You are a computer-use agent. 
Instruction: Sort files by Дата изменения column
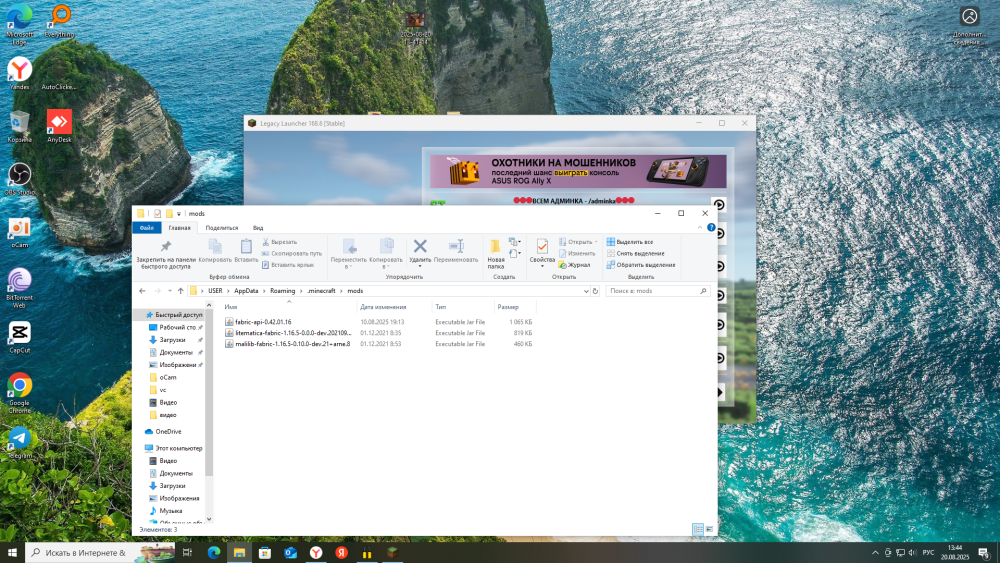pyautogui.click(x=383, y=307)
